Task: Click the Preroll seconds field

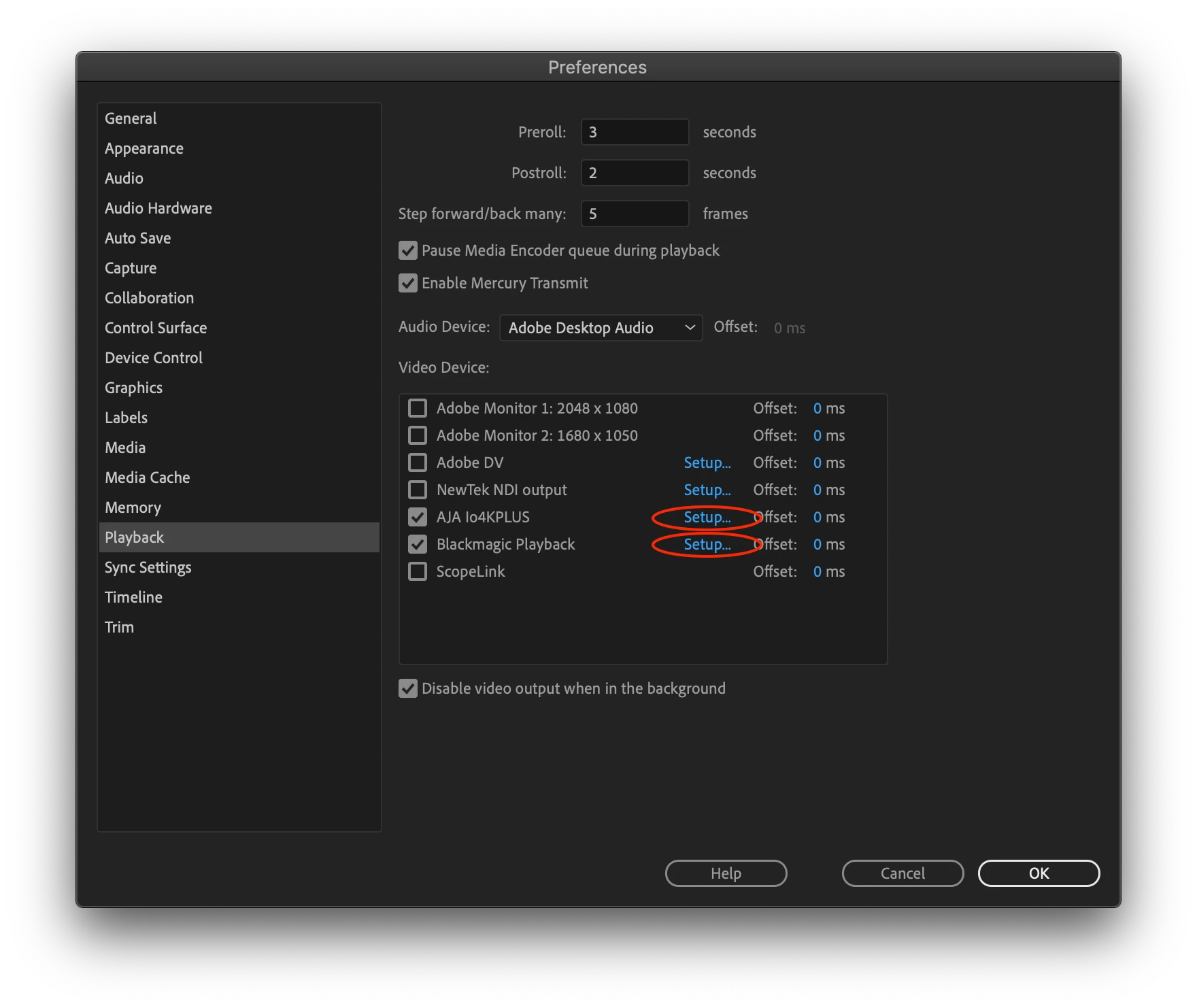Action: pos(635,132)
